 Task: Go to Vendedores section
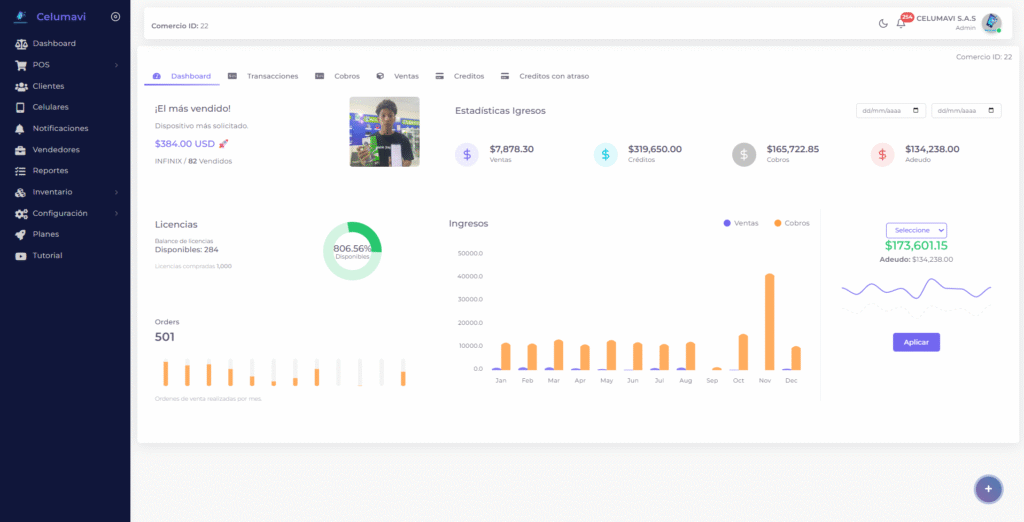coord(55,150)
